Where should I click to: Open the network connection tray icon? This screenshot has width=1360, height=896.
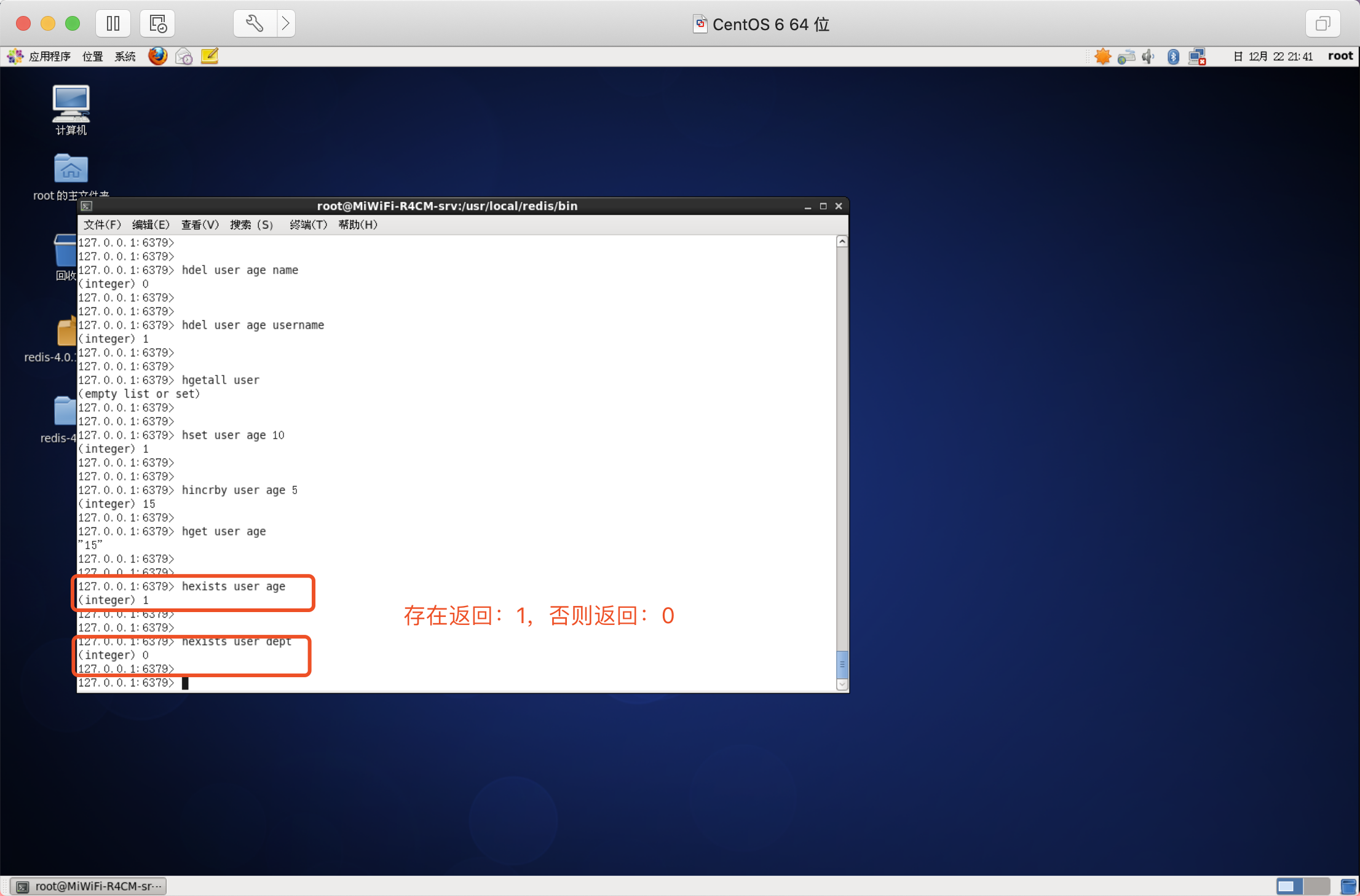1196,57
